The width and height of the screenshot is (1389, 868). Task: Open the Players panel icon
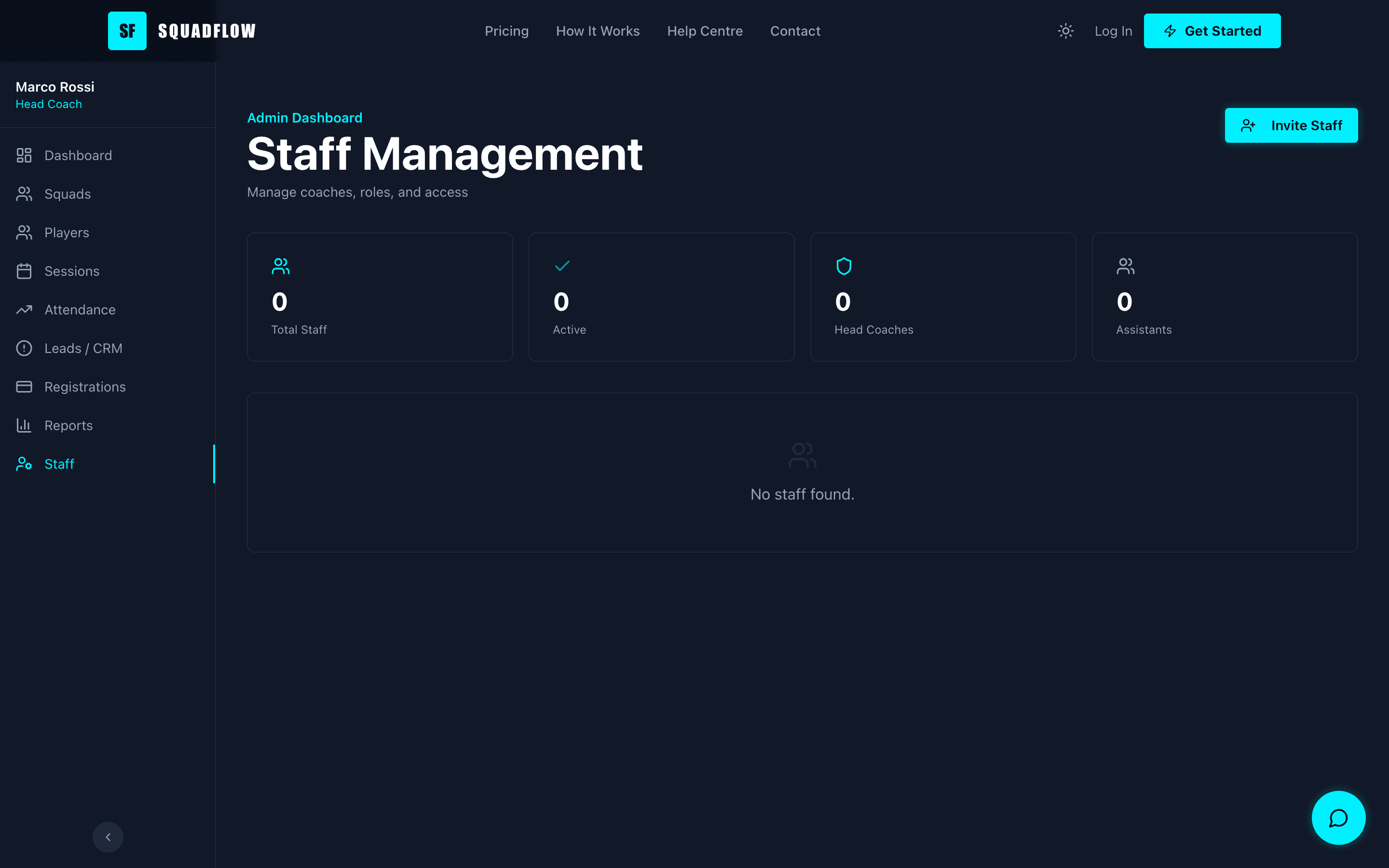(x=24, y=232)
